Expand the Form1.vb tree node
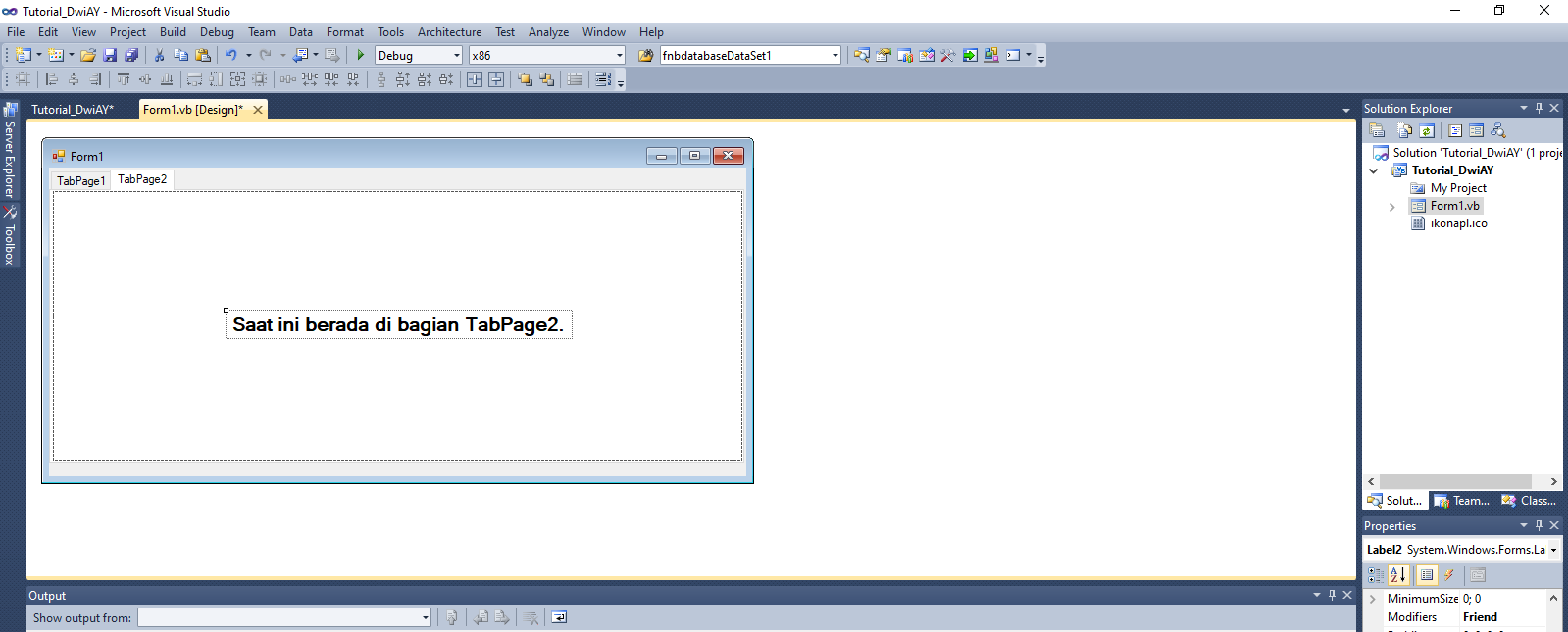 tap(1391, 206)
